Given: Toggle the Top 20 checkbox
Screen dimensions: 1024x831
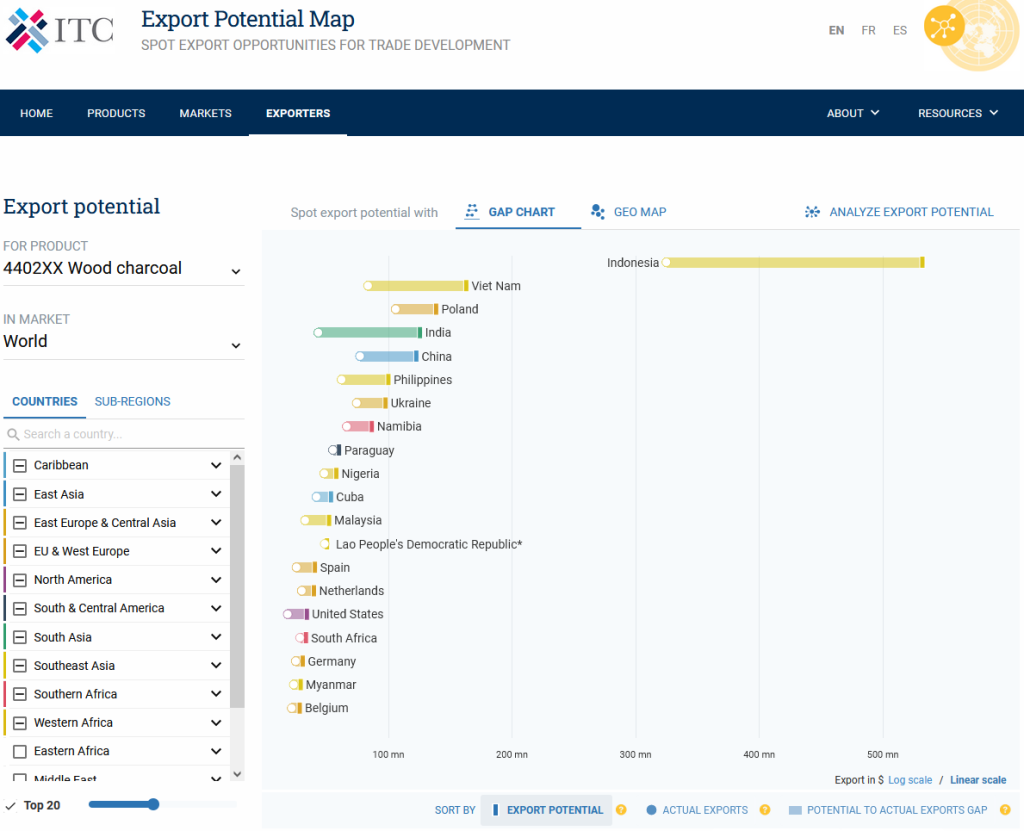Looking at the screenshot, I should point(8,805).
